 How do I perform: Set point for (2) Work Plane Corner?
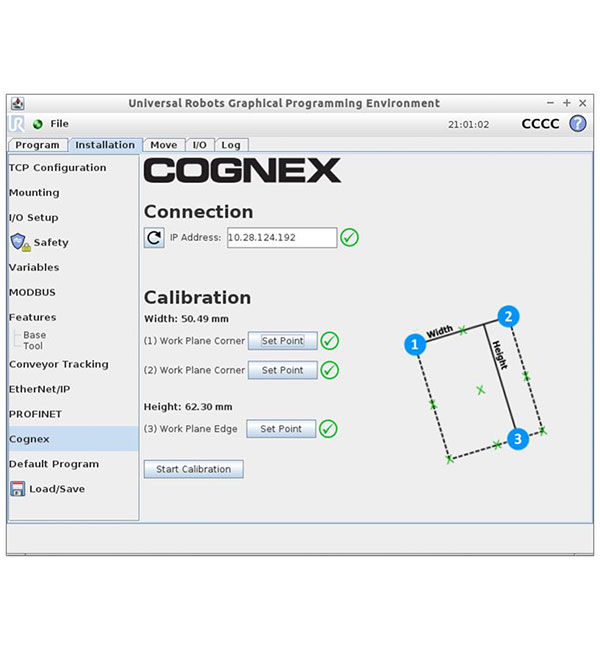283,370
